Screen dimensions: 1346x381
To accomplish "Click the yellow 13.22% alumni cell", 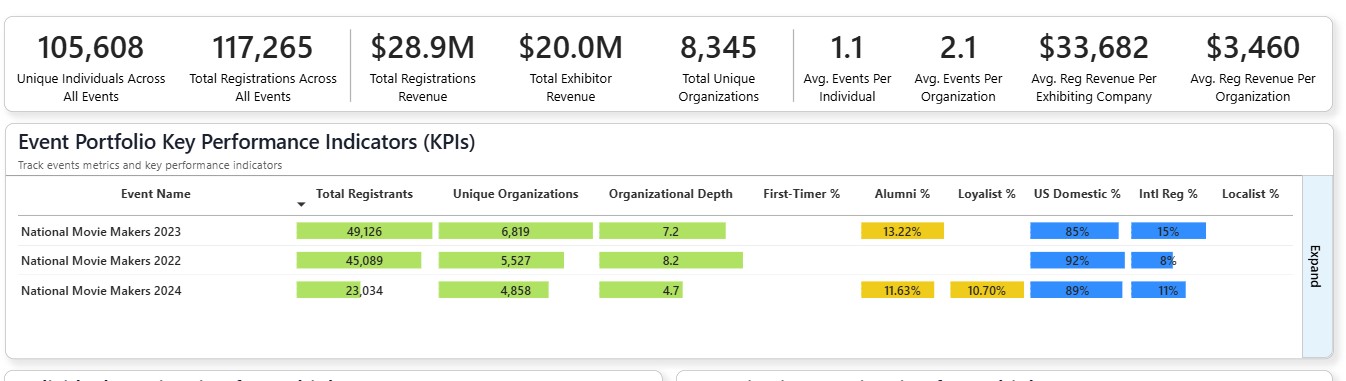I will tap(902, 231).
